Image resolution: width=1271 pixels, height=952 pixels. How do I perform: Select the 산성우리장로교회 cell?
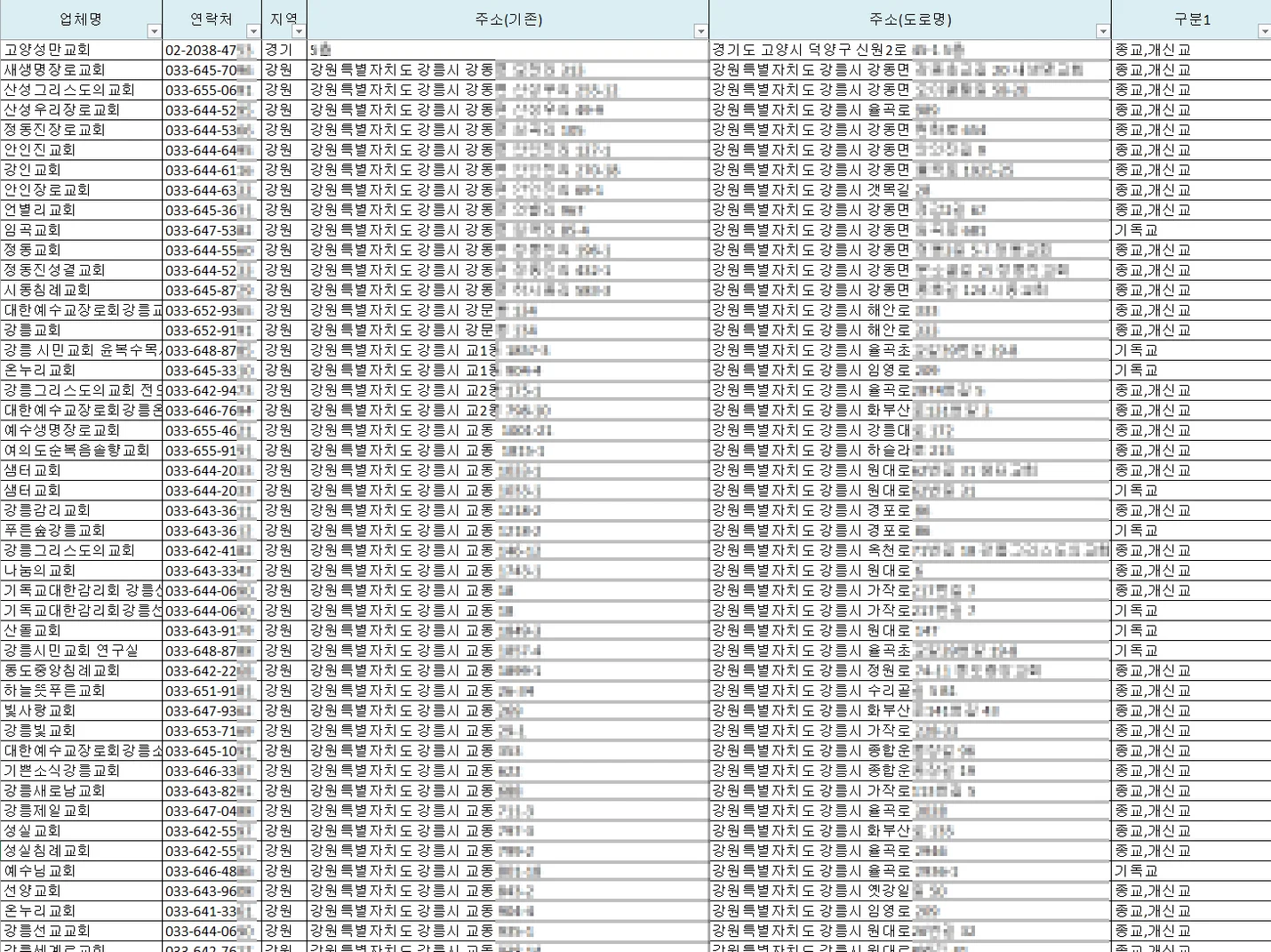(81, 109)
